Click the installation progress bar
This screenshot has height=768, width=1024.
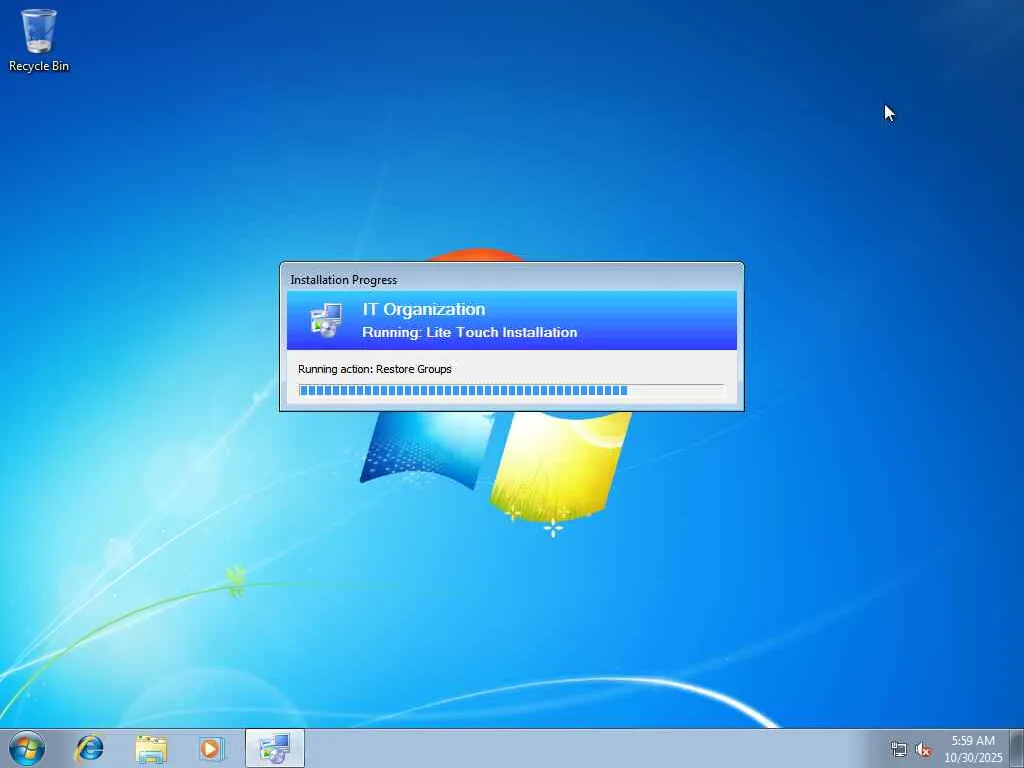click(x=511, y=391)
